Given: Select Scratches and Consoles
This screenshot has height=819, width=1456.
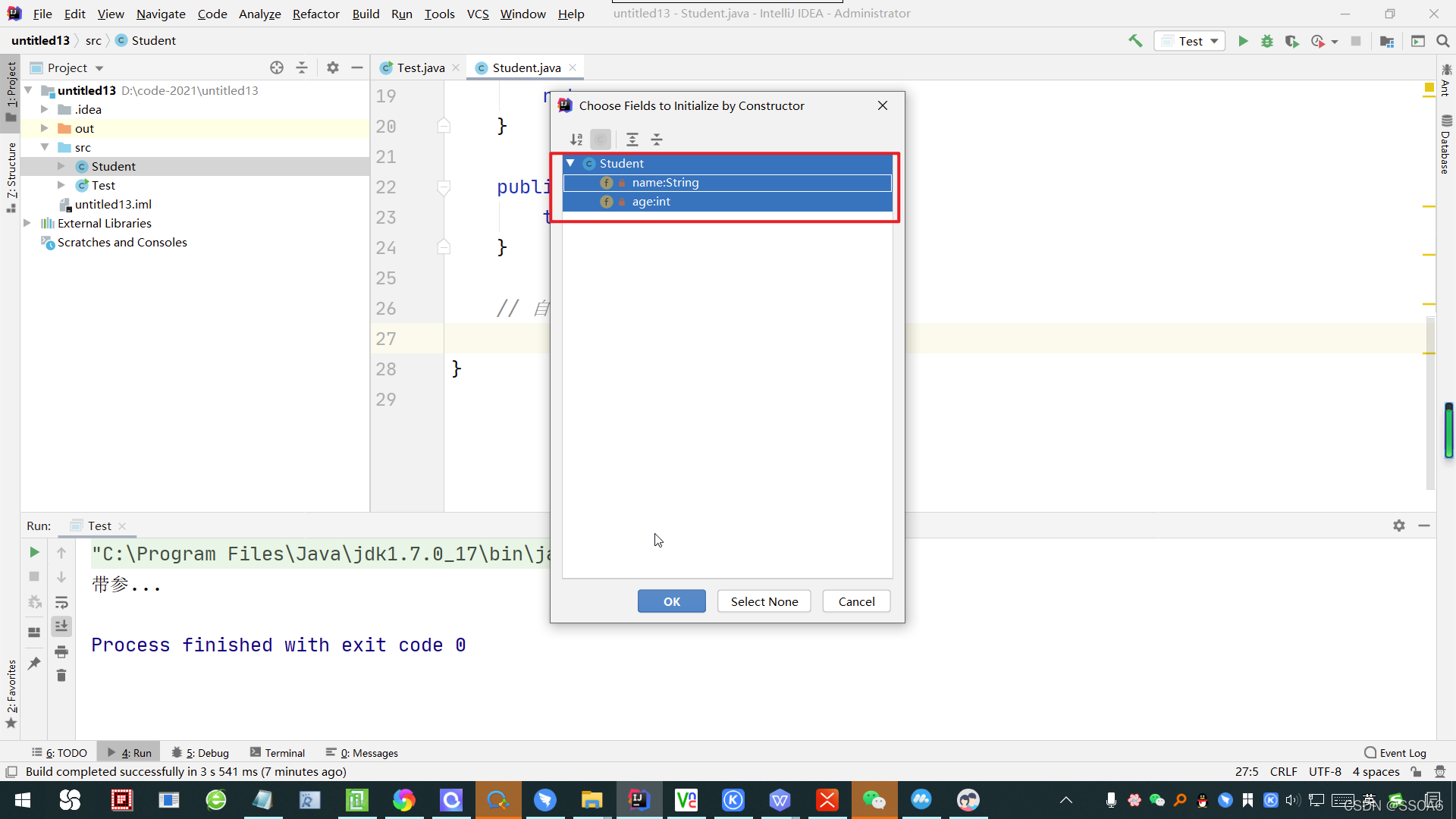Looking at the screenshot, I should tap(122, 242).
